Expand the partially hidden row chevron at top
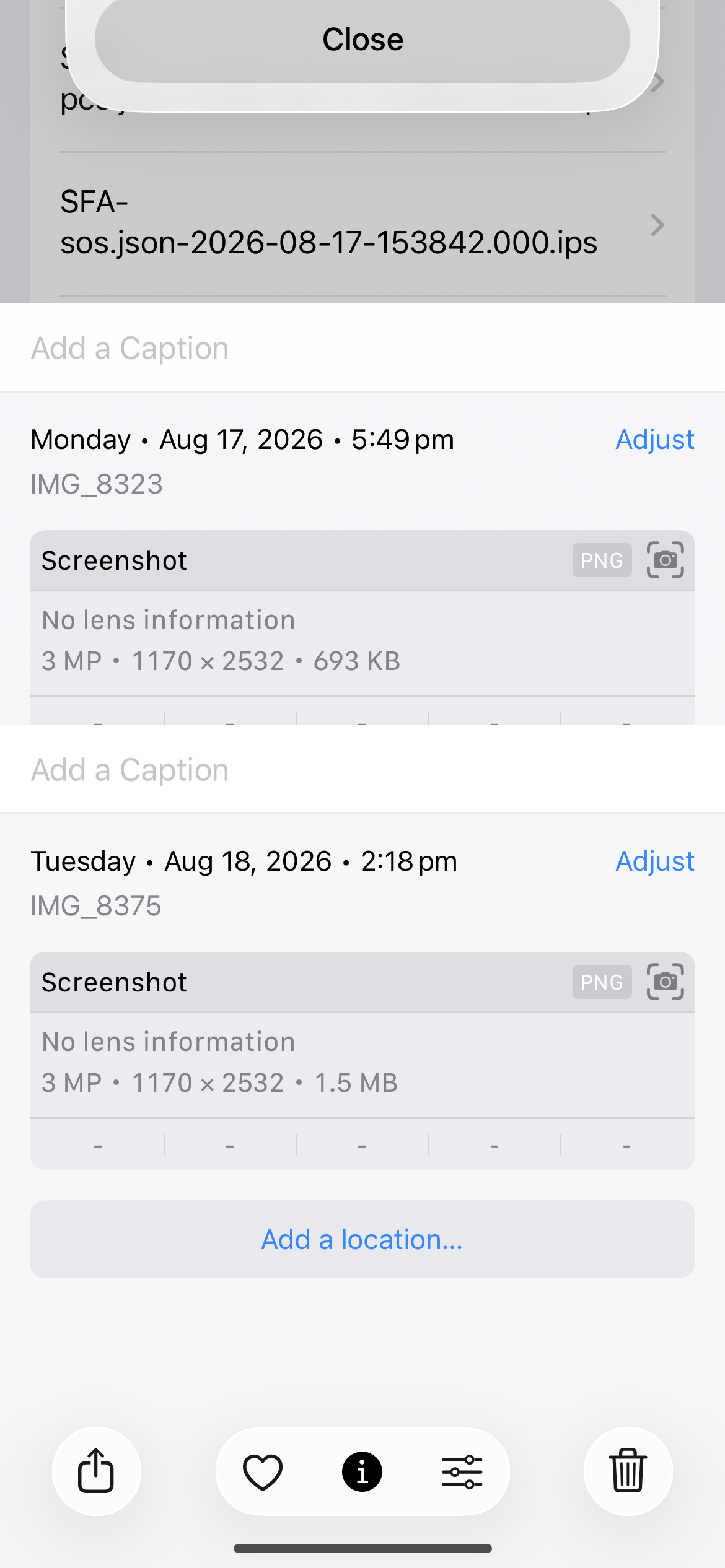Viewport: 725px width, 1568px height. pos(659,81)
